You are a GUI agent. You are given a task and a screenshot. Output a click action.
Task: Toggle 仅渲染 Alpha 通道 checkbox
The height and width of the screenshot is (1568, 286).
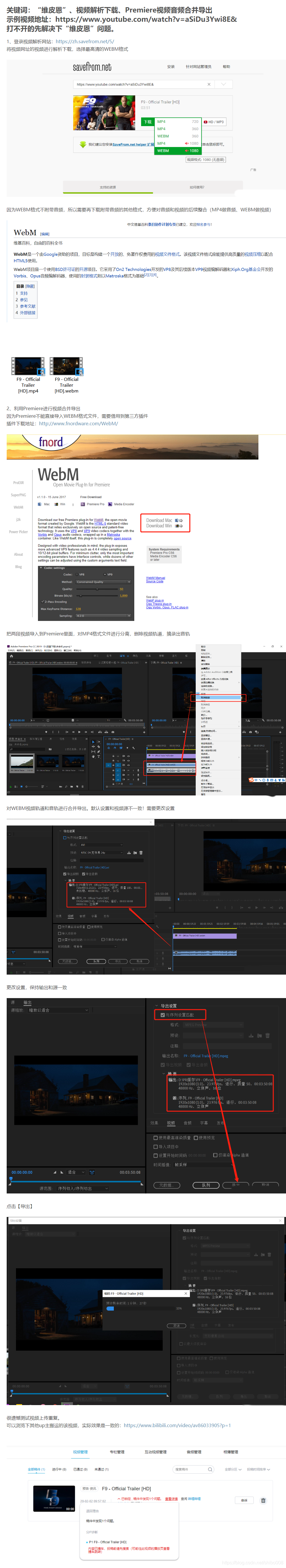tap(215, 1155)
